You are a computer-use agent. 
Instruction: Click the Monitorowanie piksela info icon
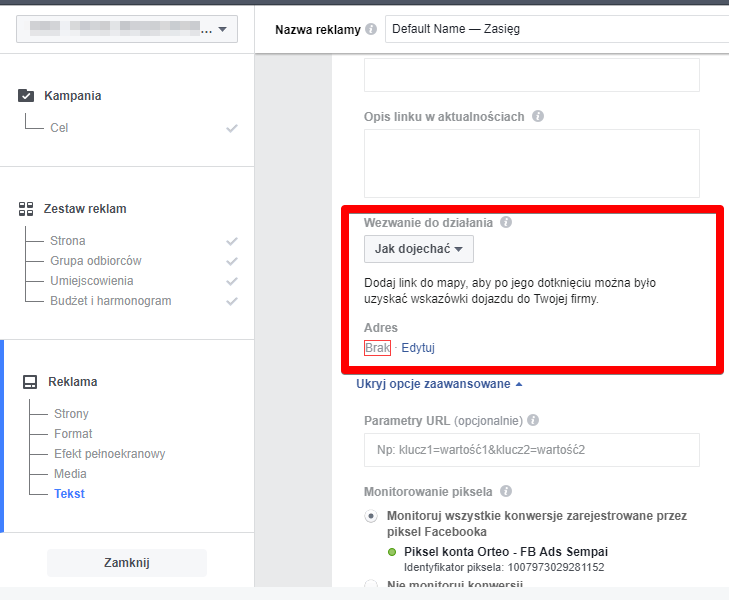click(506, 491)
